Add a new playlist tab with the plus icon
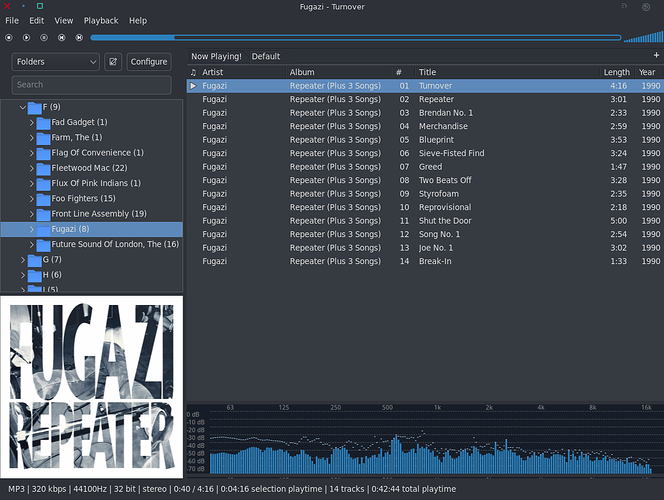This screenshot has height=500, width=664. tap(656, 56)
